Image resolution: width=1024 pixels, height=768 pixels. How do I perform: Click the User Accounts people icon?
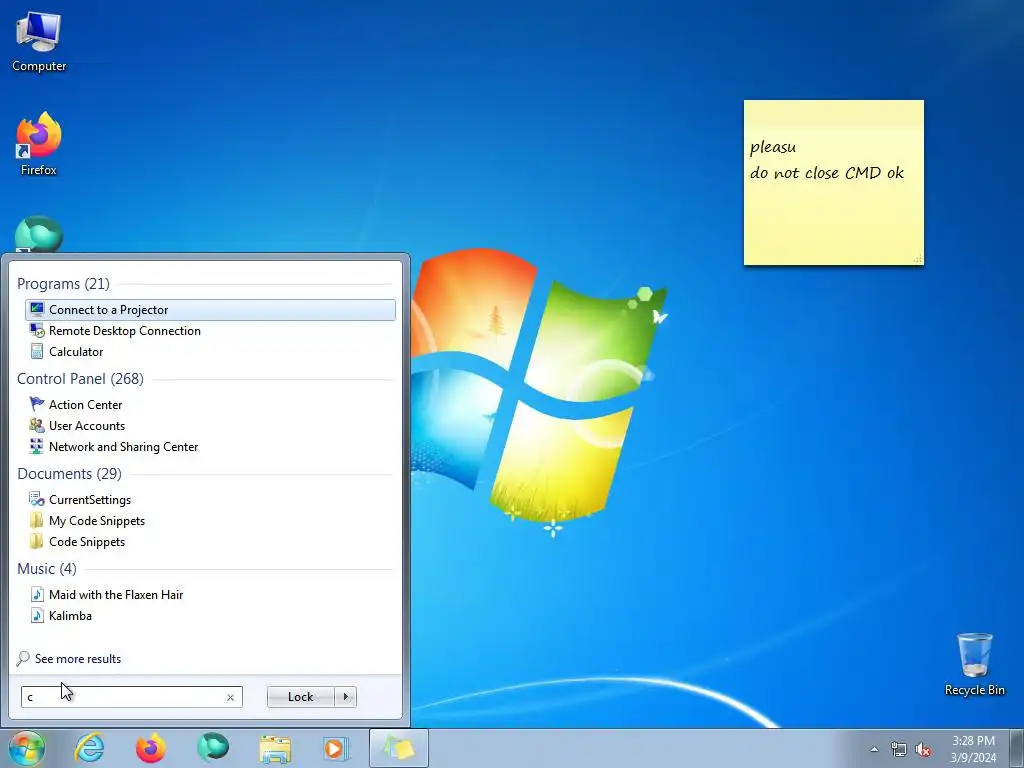[x=37, y=425]
